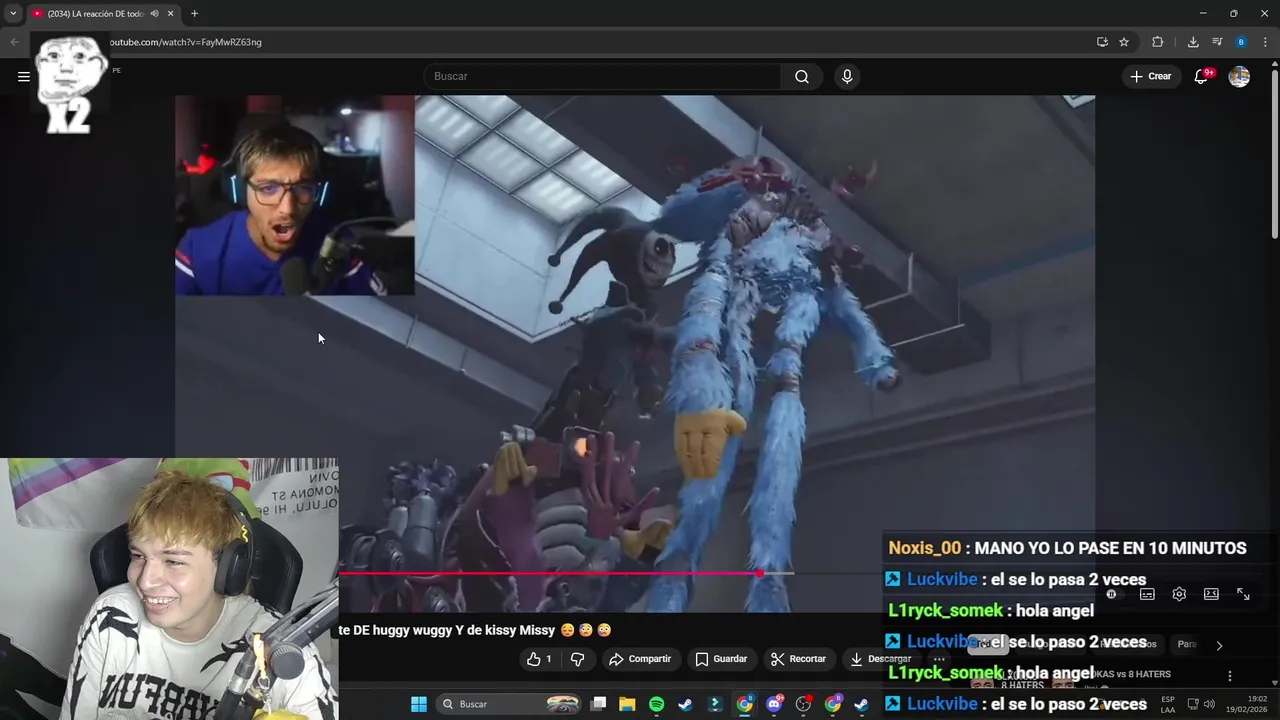
Task: Dislike the video with thumbs down
Action: (x=577, y=659)
